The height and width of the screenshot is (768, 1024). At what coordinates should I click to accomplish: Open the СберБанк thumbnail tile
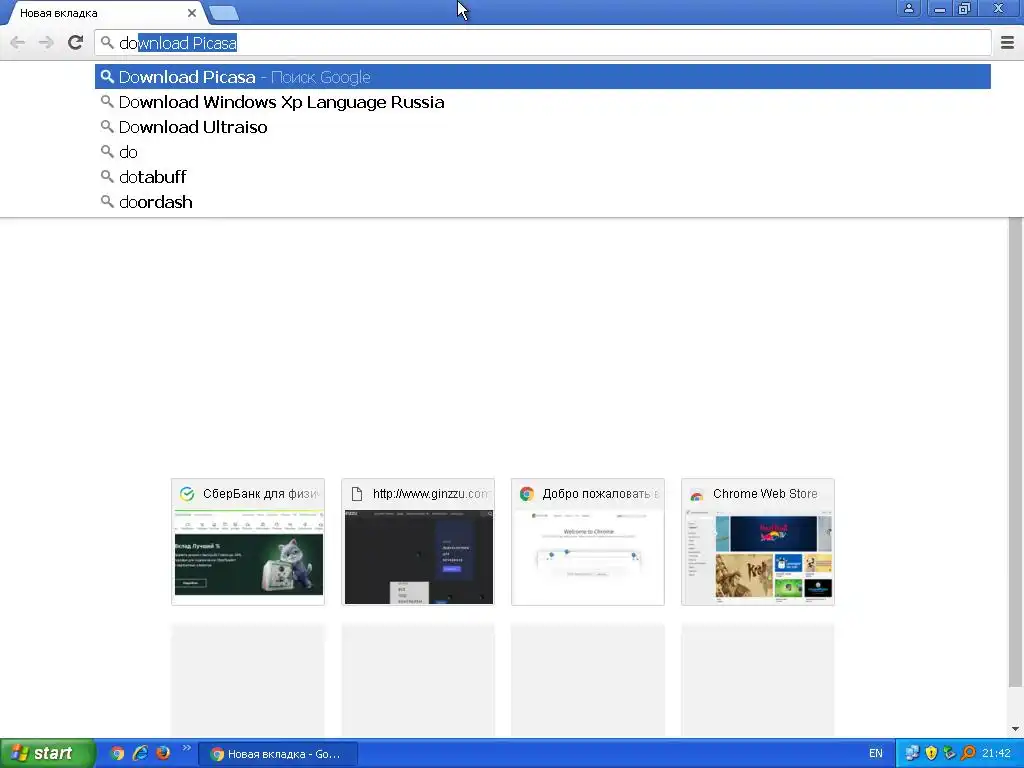coord(248,542)
